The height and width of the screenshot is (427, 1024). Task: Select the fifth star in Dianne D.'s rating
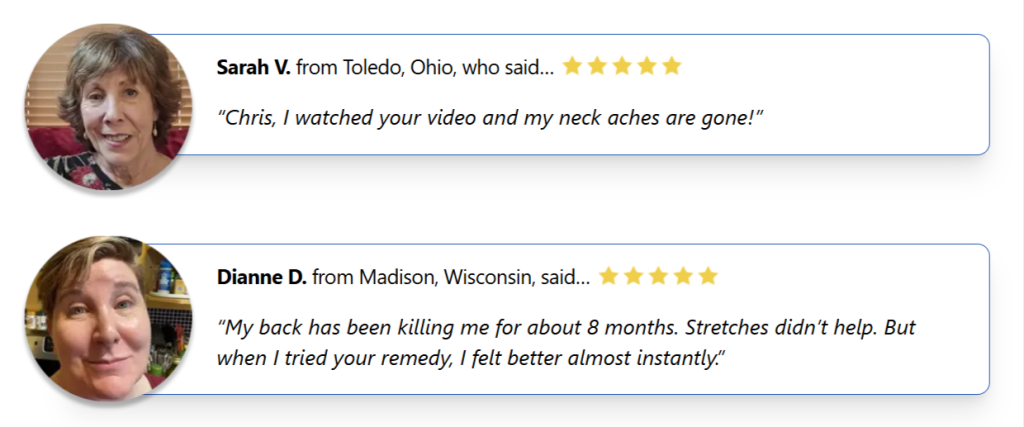click(708, 276)
